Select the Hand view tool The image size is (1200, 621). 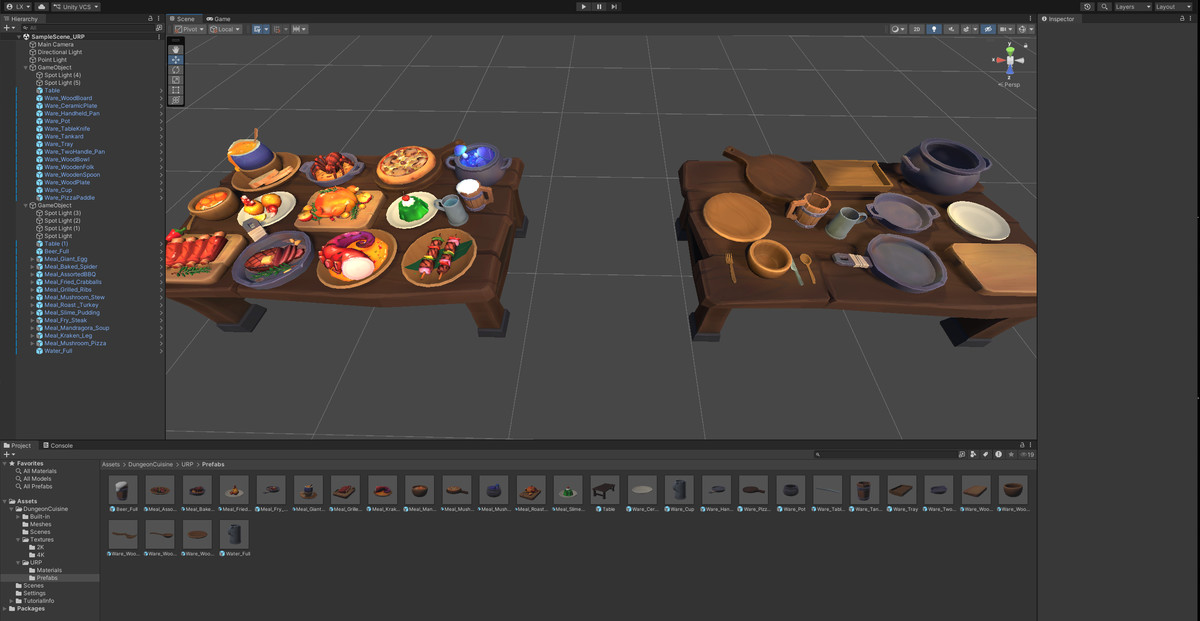tap(176, 49)
